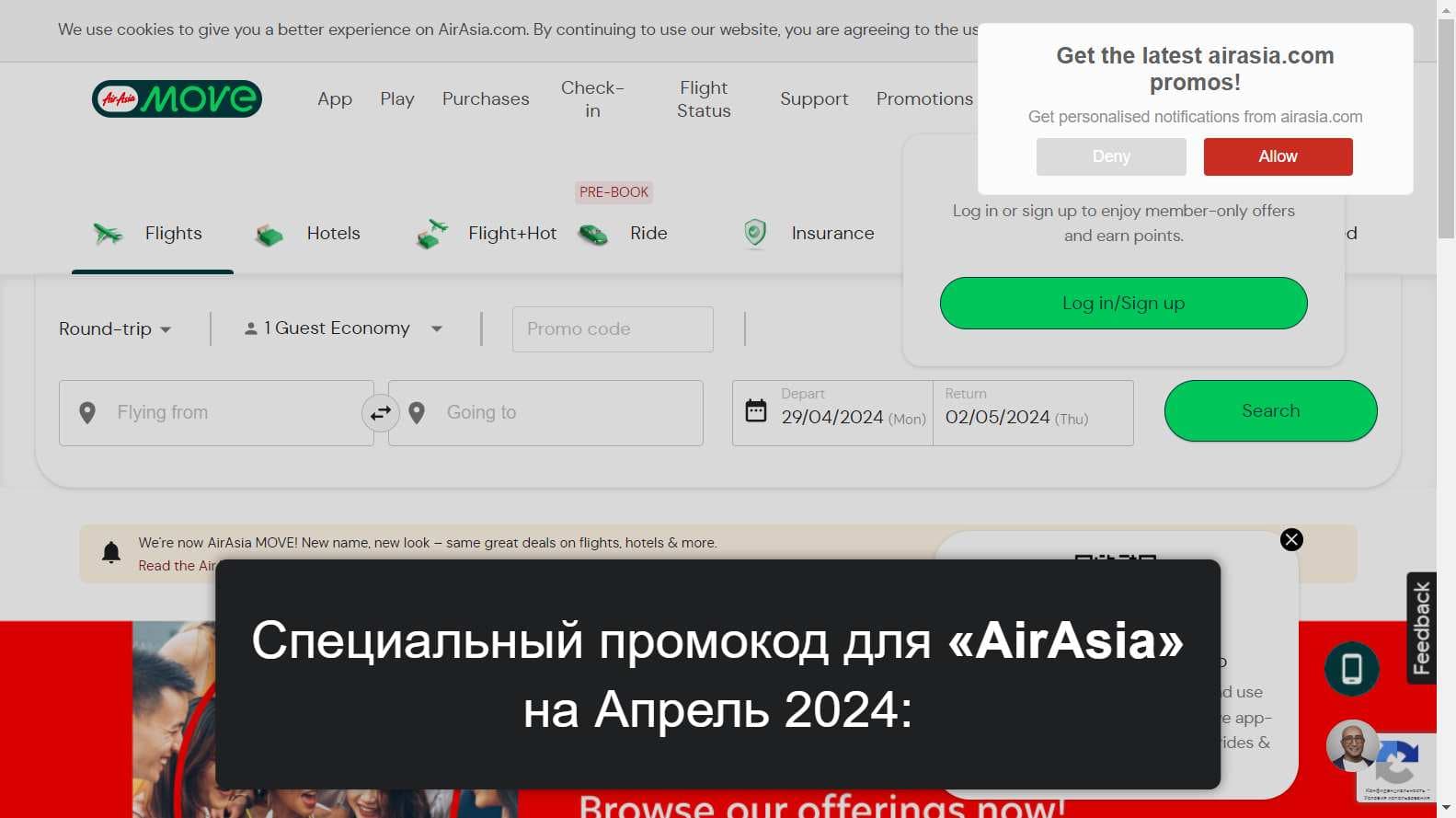Click the Promo code input field
Viewport: 1456px width, 818px height.
[613, 329]
